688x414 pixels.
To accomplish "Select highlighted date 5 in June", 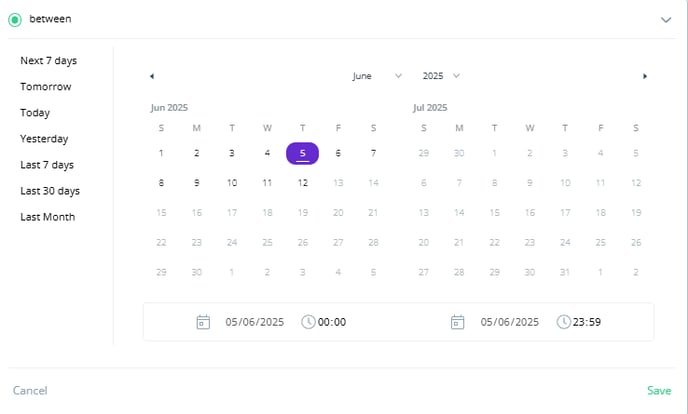I will (302, 153).
